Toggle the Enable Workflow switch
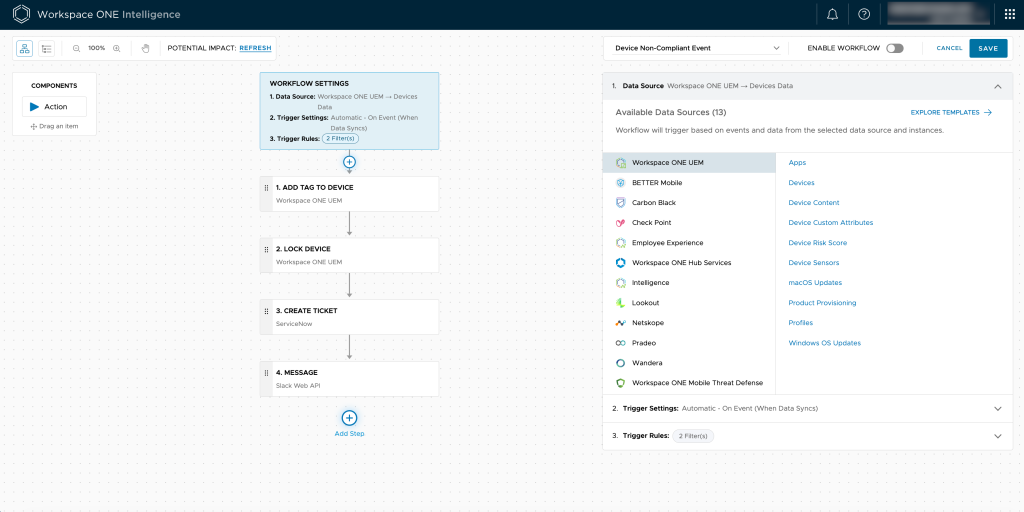The image size is (1024, 512). (x=895, y=48)
